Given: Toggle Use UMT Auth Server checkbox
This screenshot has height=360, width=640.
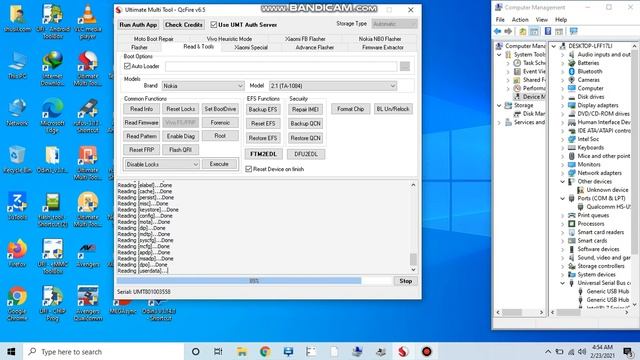Looking at the screenshot, I should 213,24.
